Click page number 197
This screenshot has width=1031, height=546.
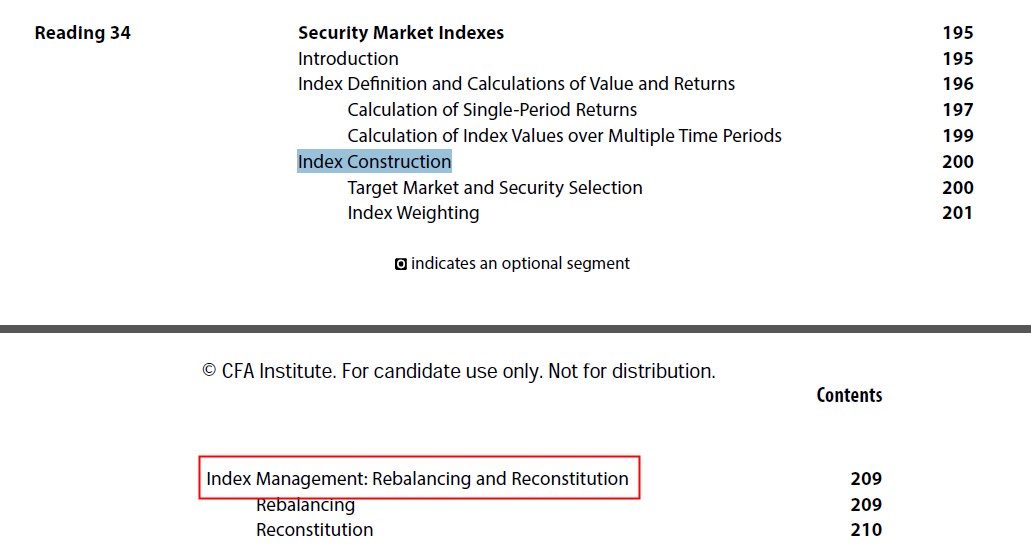957,110
